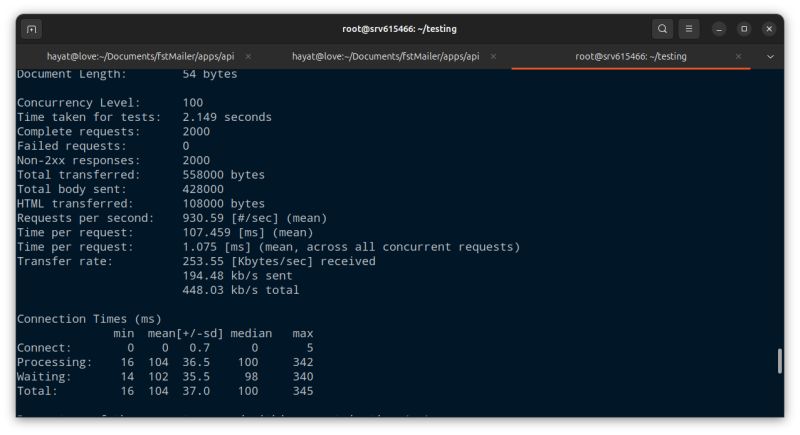Click the 'Failed requests' output line
Viewport: 800px width, 435px height.
(x=103, y=146)
